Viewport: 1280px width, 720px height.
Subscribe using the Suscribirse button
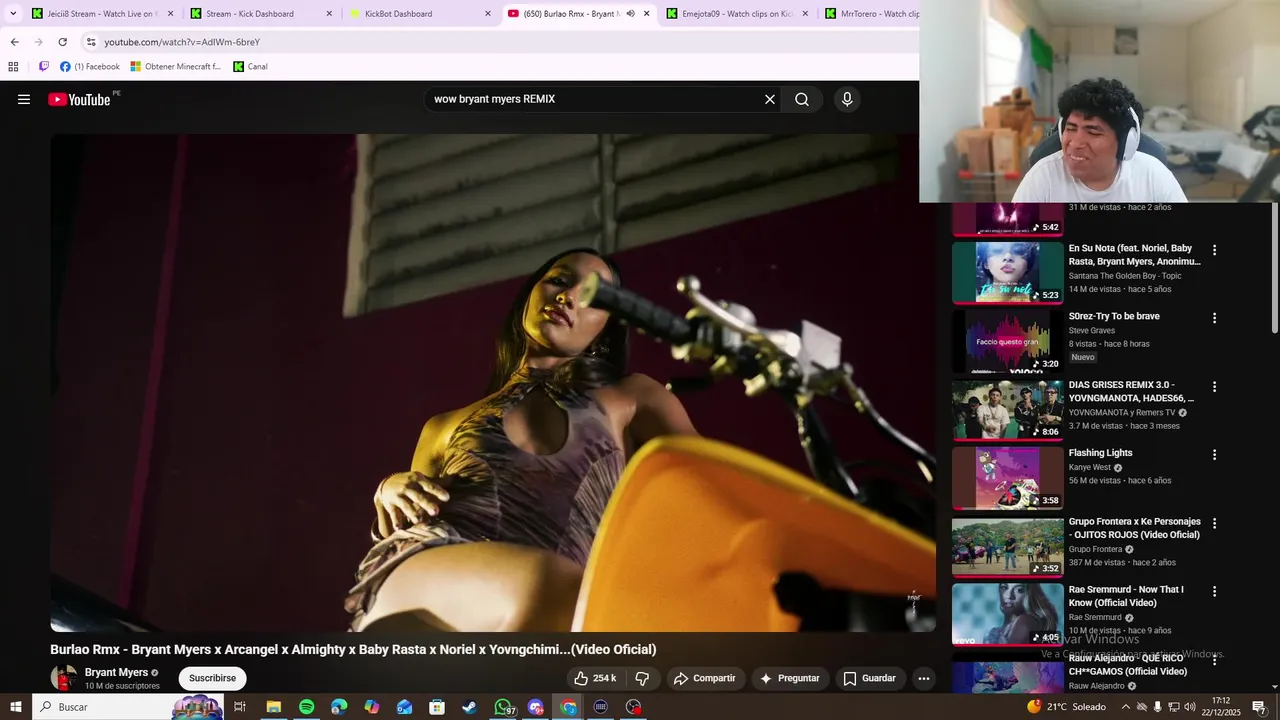[x=213, y=678]
